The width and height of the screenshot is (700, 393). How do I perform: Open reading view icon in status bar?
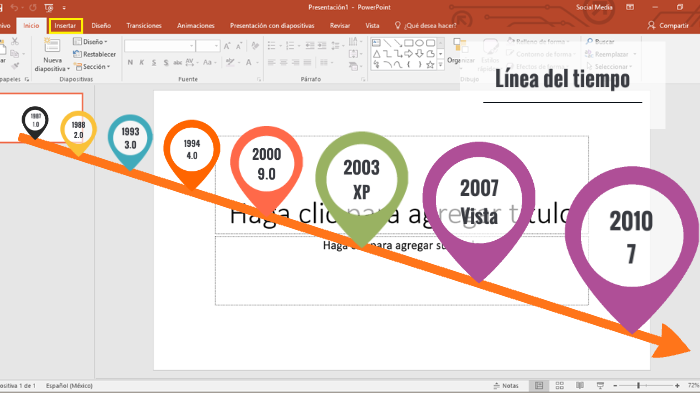(x=580, y=385)
